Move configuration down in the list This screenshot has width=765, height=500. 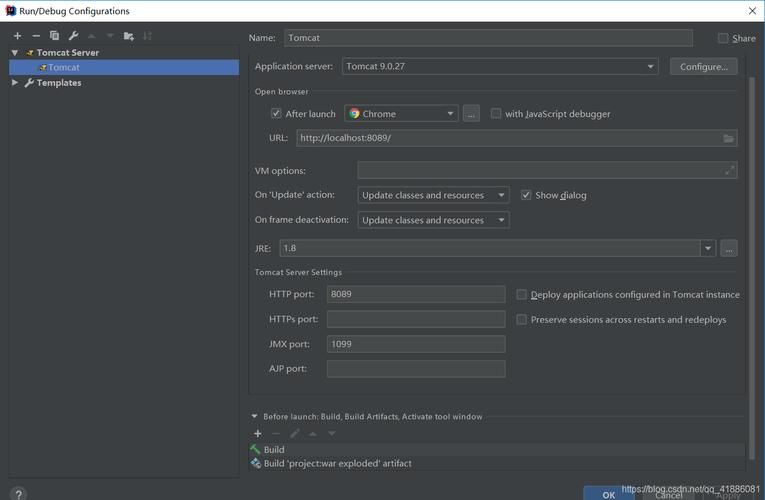(x=110, y=36)
